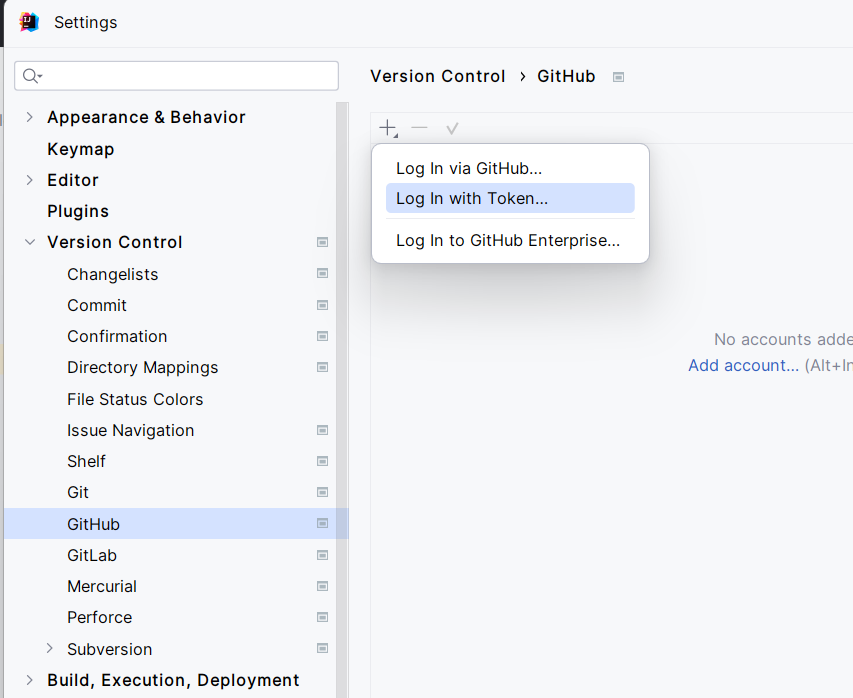This screenshot has height=698, width=853.
Task: Click project-level icon beside Directory Mappings
Action: (x=323, y=367)
